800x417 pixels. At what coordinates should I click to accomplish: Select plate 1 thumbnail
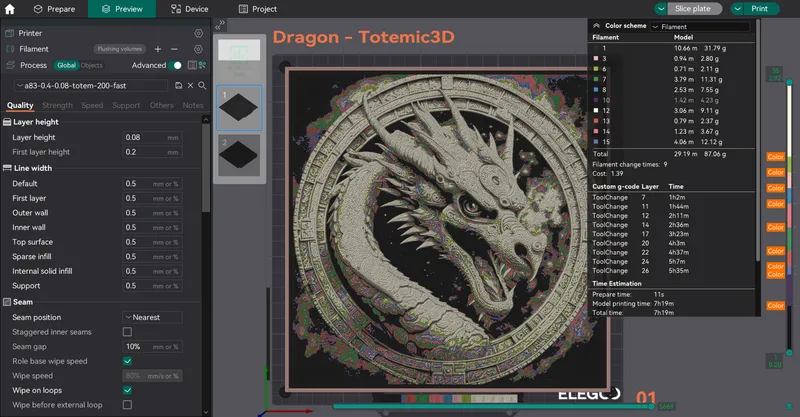[239, 108]
